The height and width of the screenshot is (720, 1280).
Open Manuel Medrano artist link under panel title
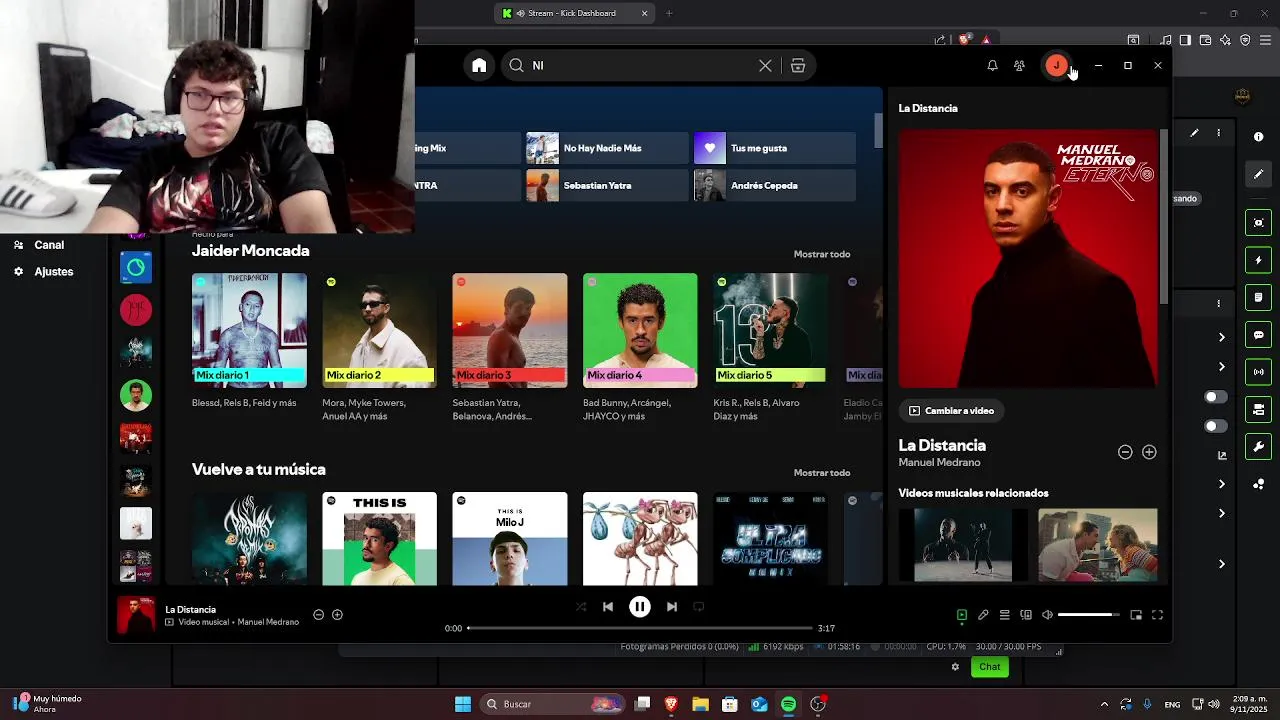click(939, 463)
